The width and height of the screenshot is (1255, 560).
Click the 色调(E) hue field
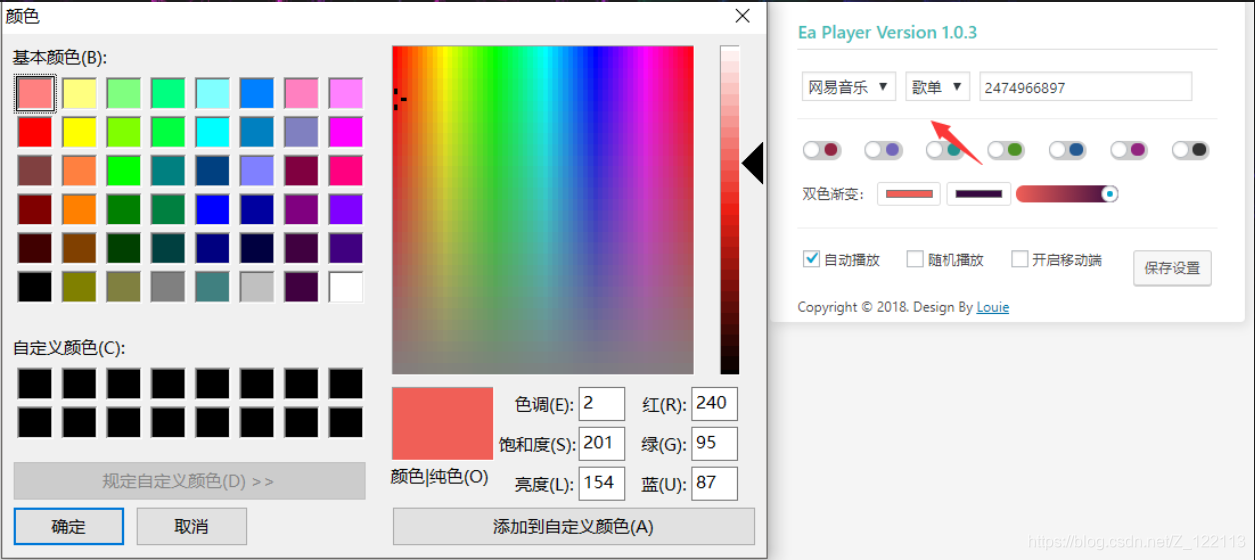tap(602, 404)
